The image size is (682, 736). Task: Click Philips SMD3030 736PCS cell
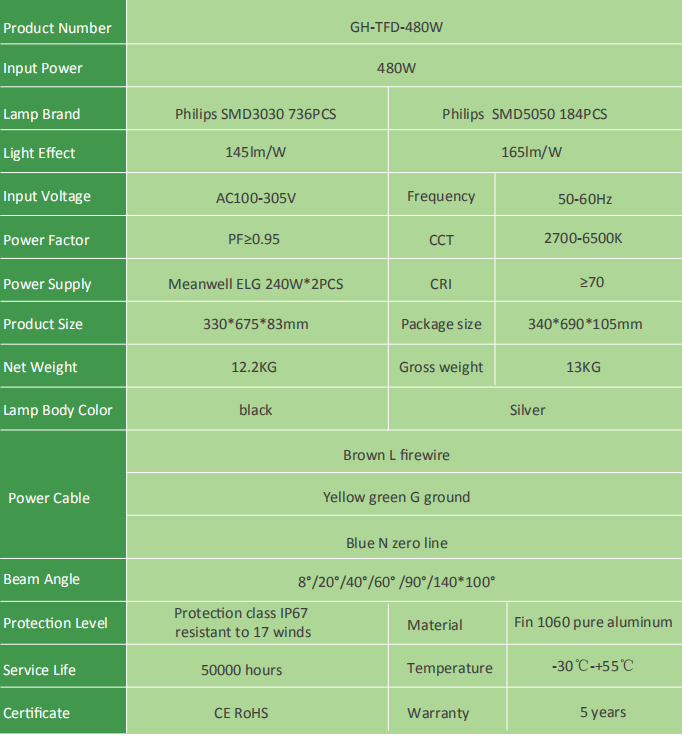tap(257, 109)
